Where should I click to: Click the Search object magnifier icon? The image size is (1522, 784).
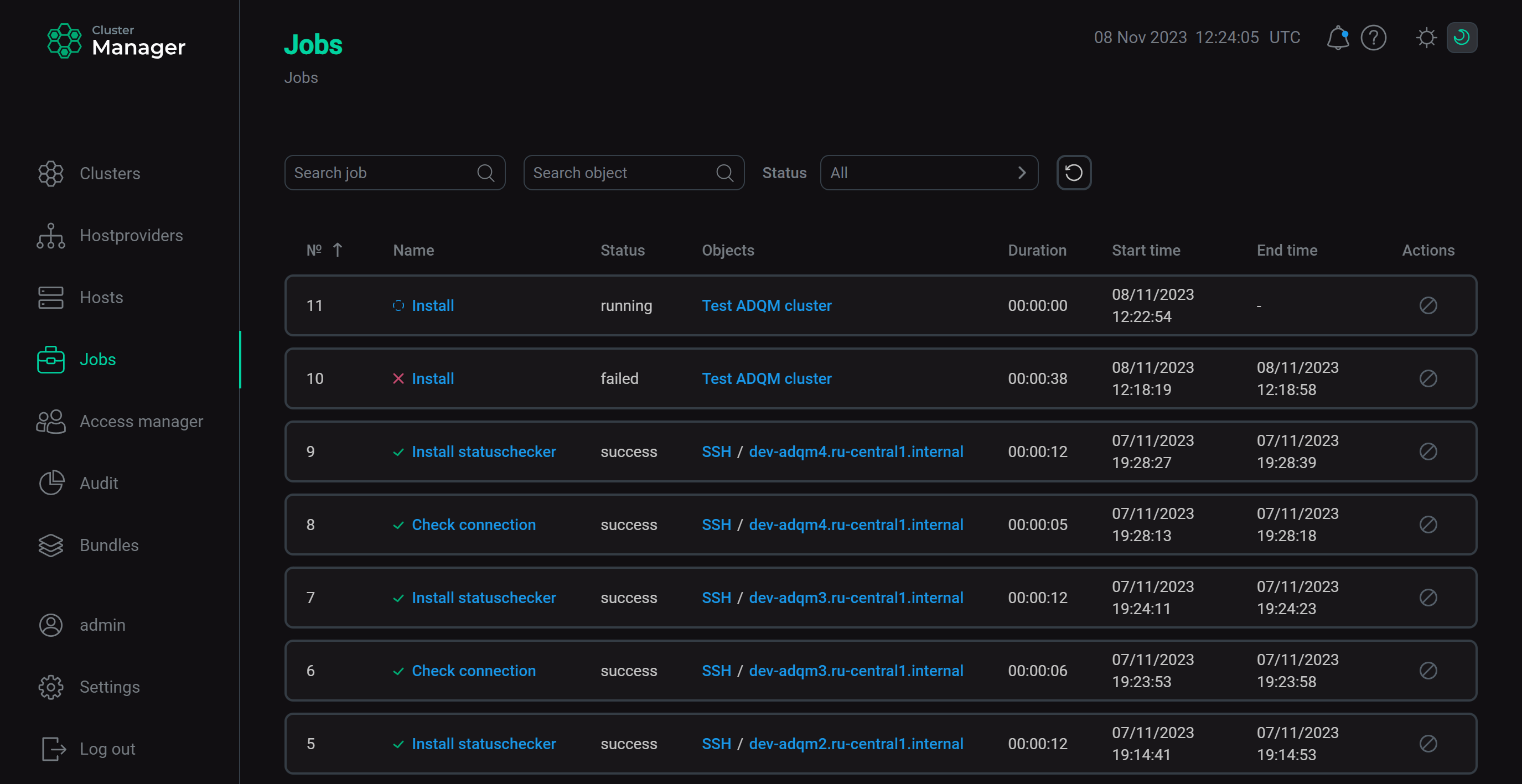[724, 173]
